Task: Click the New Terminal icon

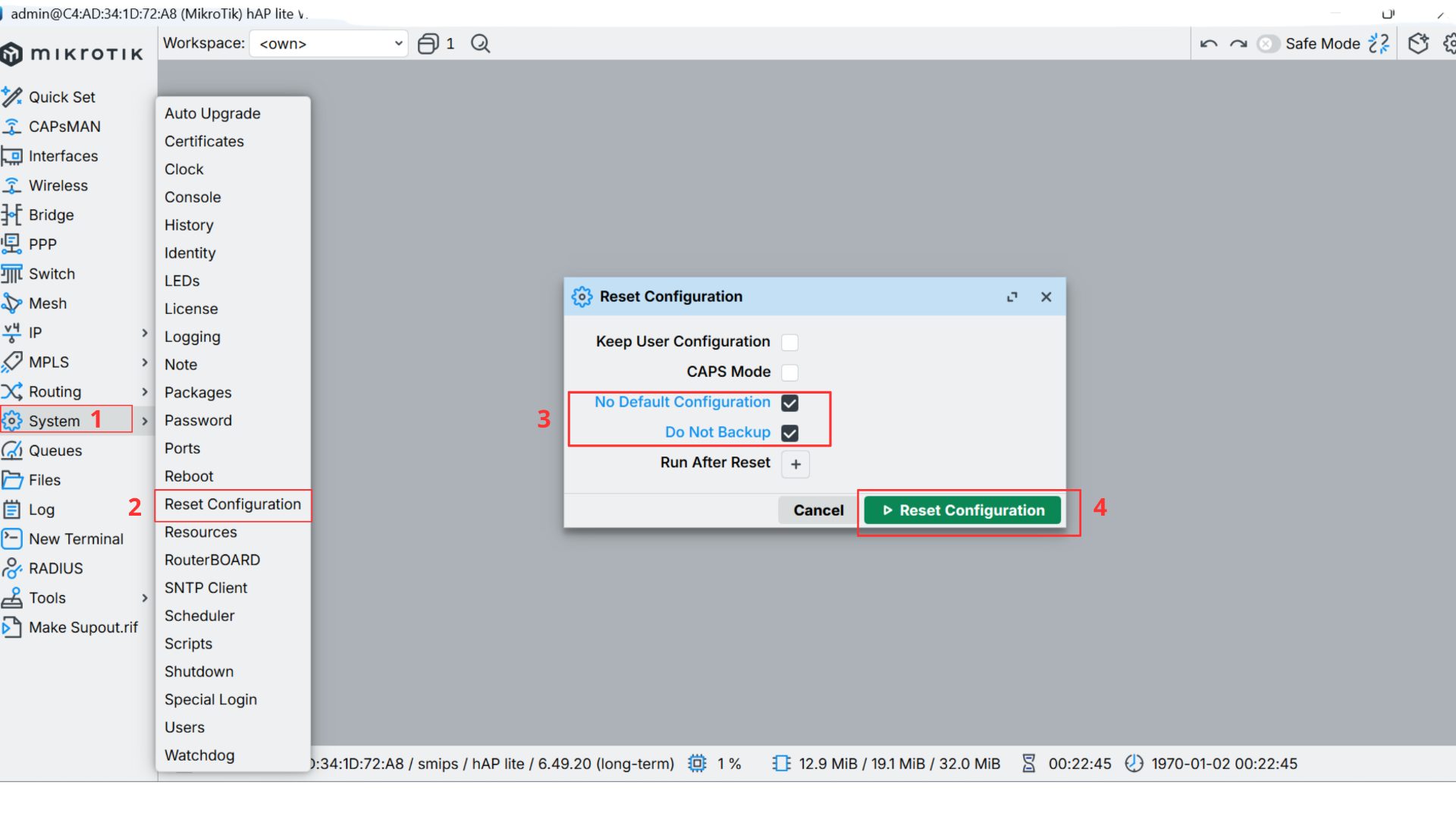Action: pos(12,539)
